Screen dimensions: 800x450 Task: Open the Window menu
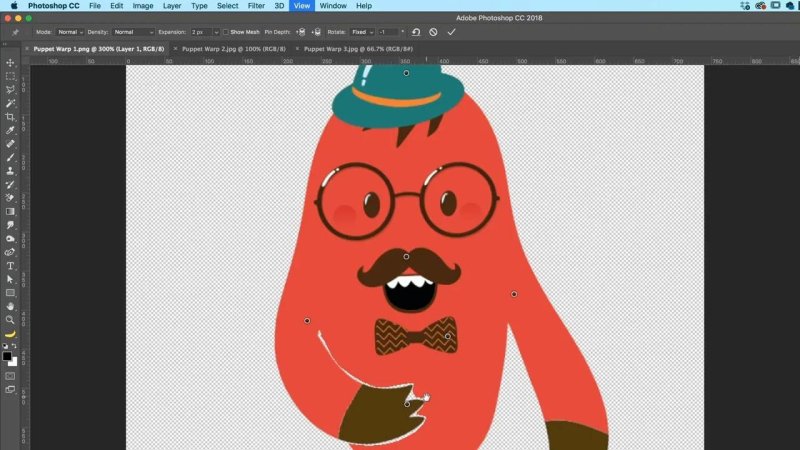(x=333, y=6)
